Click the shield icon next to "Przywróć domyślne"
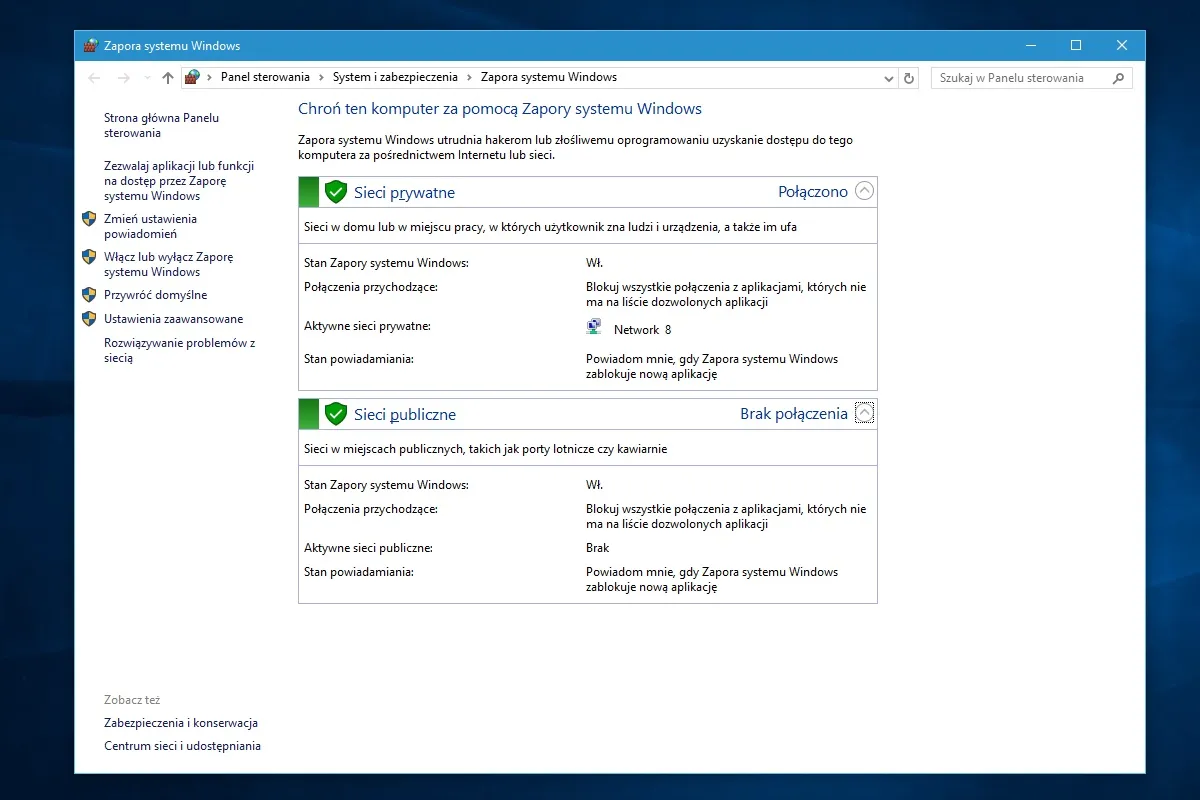This screenshot has height=800, width=1200. point(92,295)
